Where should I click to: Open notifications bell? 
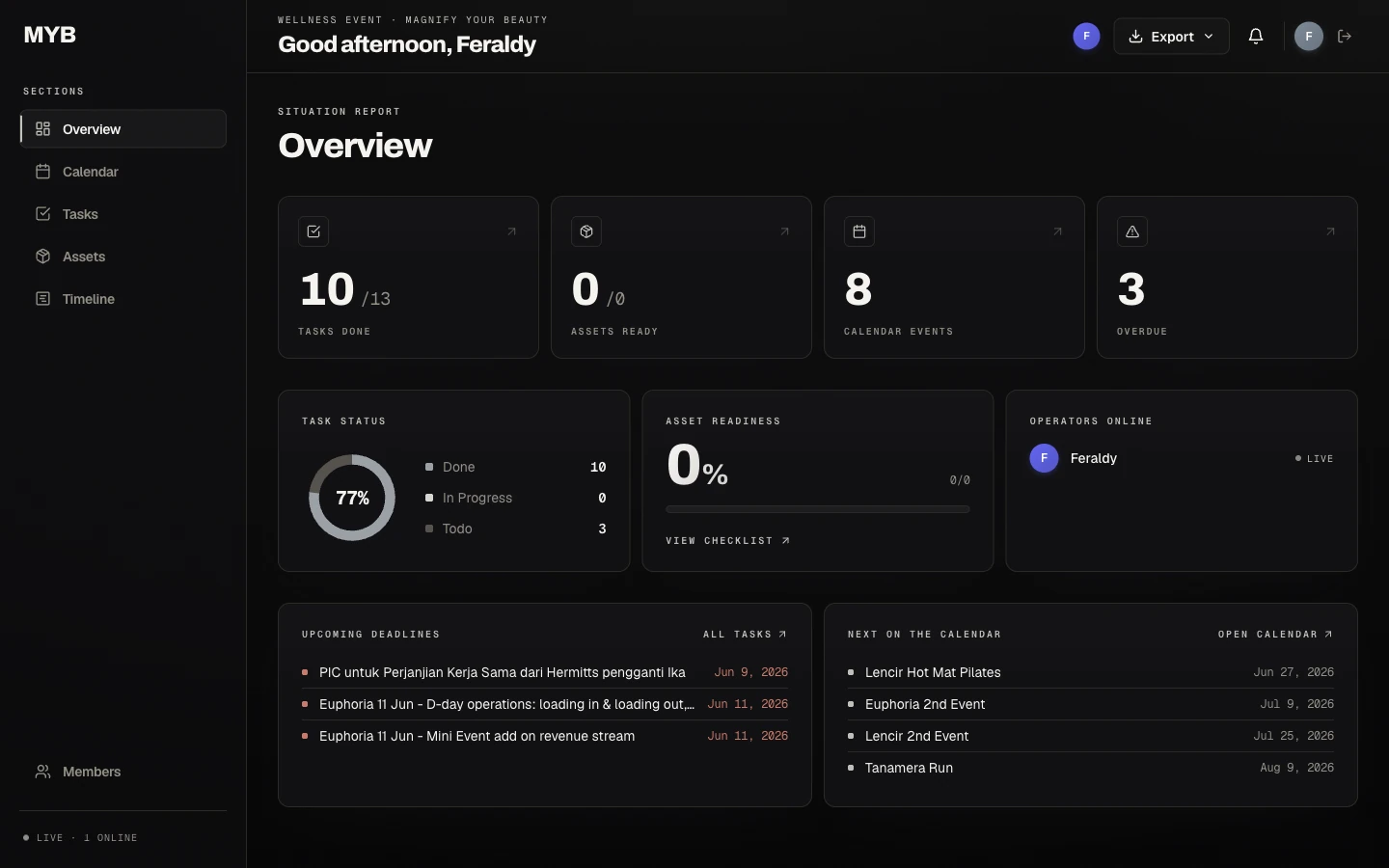pos(1256,37)
